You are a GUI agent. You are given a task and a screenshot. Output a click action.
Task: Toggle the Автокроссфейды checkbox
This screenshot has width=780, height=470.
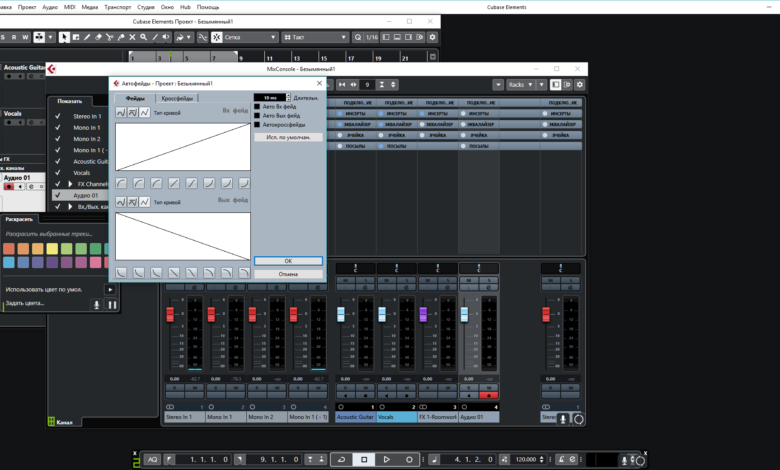(x=257, y=124)
